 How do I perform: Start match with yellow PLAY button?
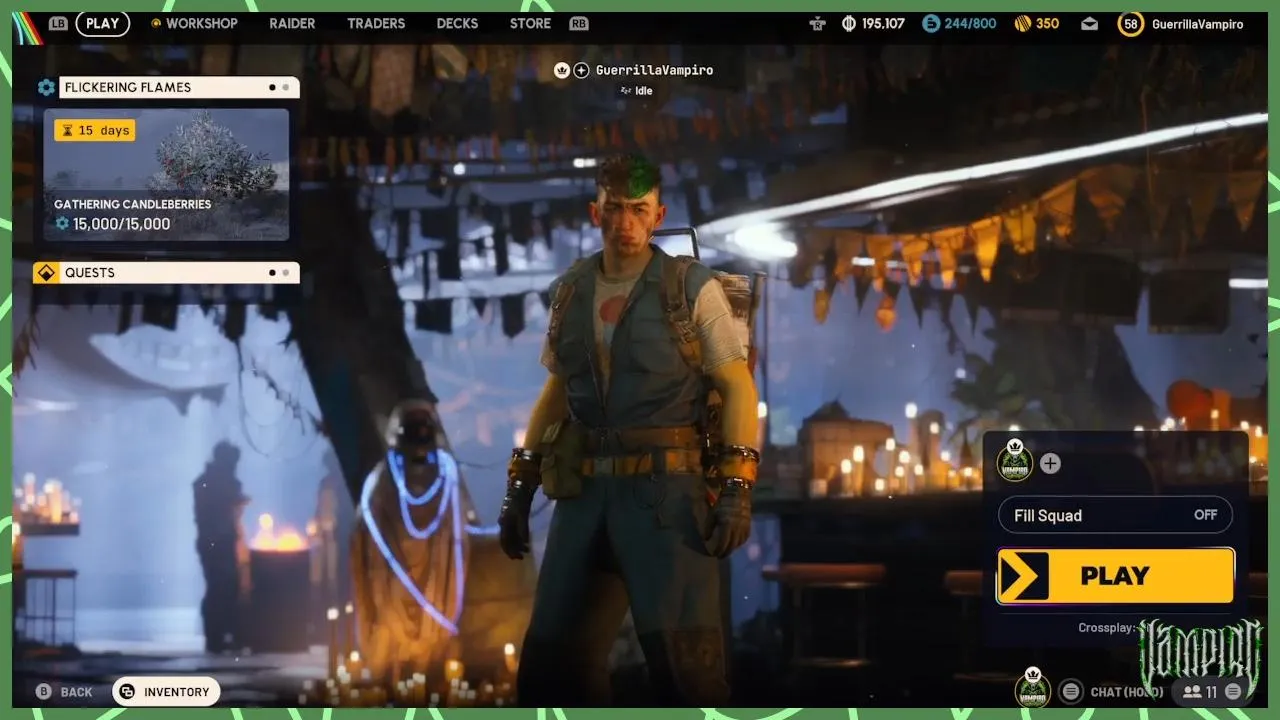(1115, 576)
